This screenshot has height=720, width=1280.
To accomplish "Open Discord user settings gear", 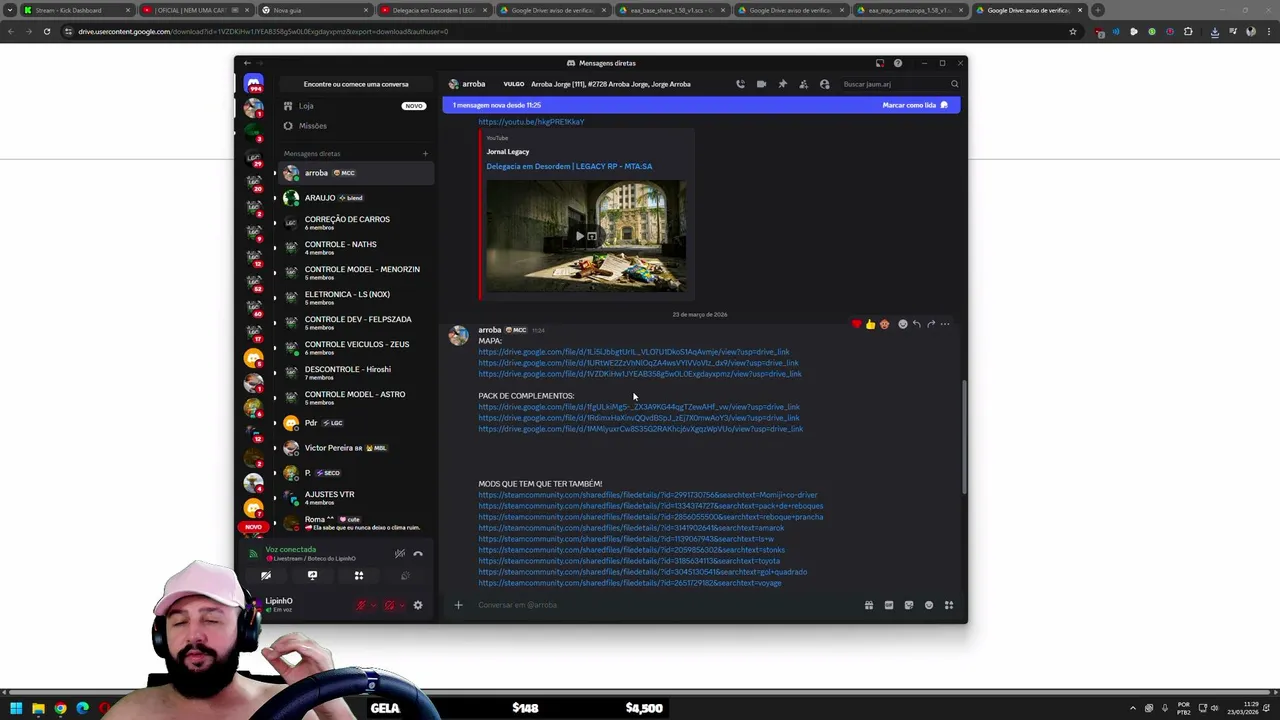I will [x=418, y=605].
